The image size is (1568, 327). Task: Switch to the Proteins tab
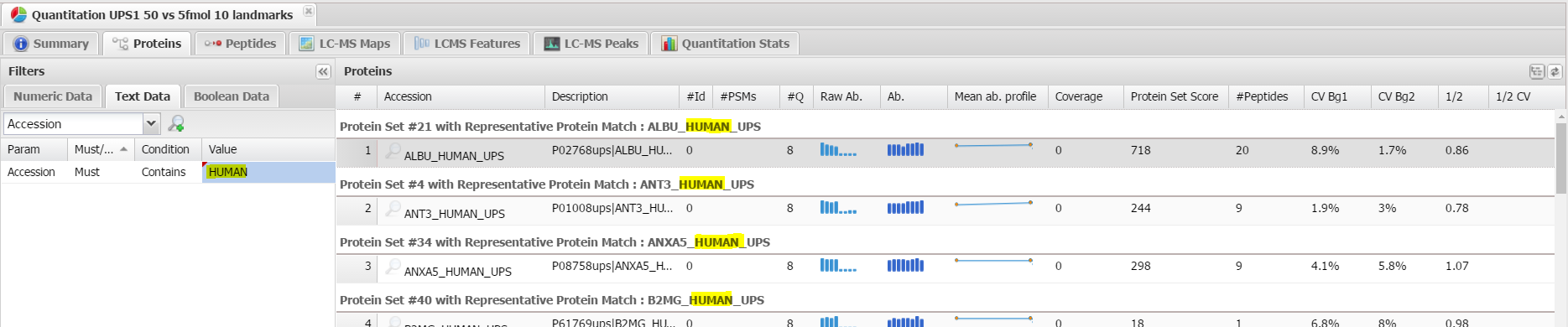coord(147,44)
